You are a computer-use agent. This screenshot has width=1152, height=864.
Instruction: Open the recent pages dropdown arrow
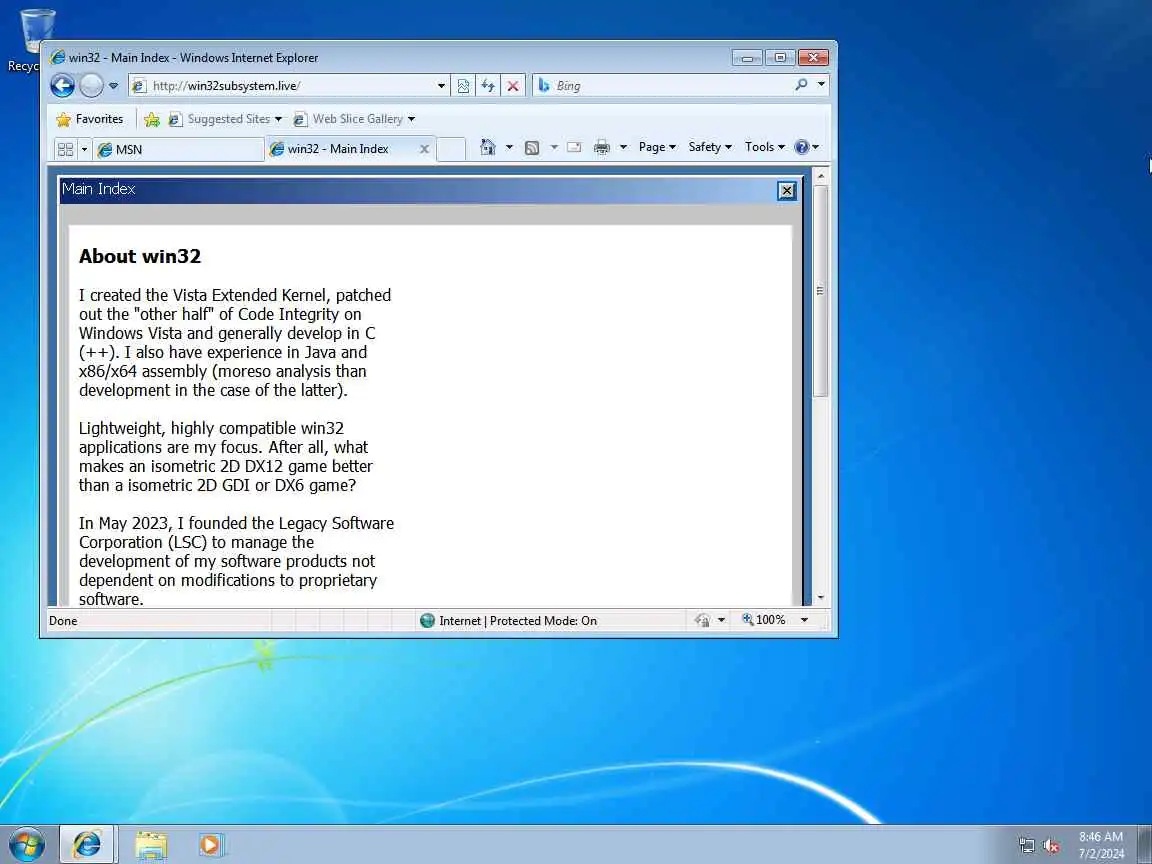click(113, 86)
